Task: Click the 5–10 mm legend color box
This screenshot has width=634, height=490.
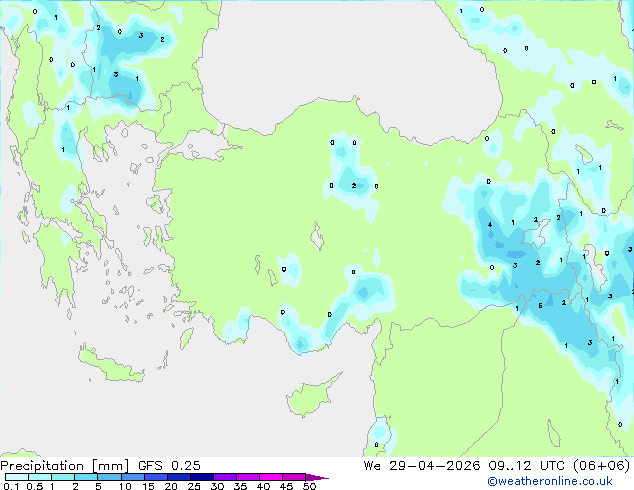Action: click(109, 477)
